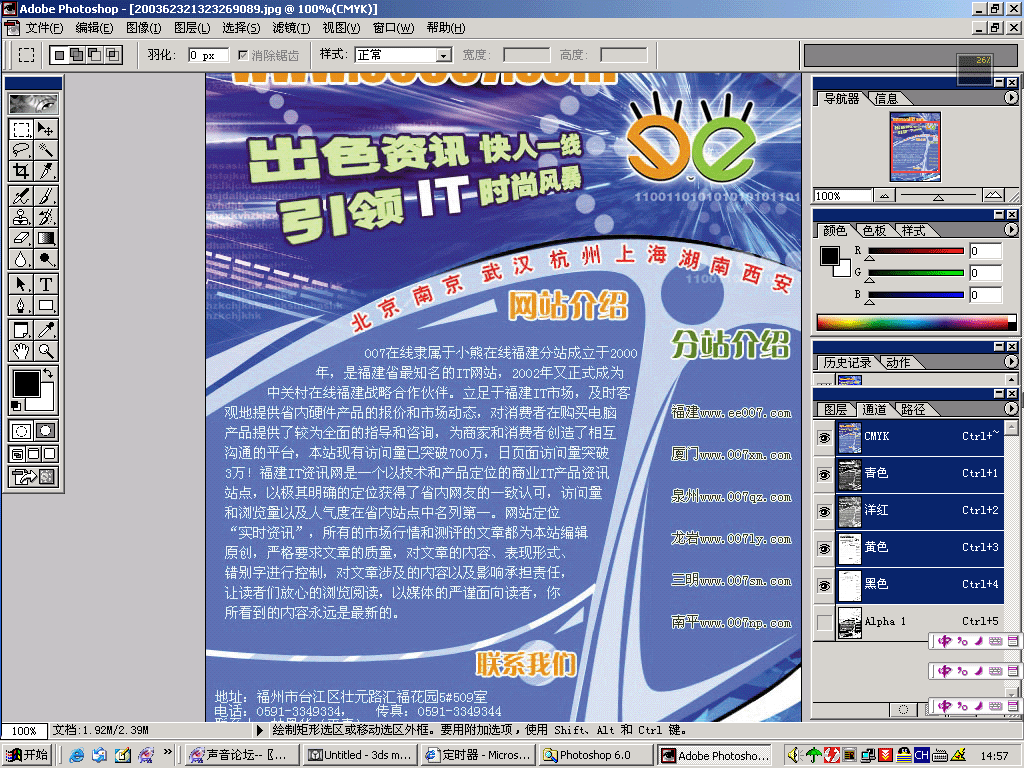Choose the Blur tool
The width and height of the screenshot is (1024, 768).
pyautogui.click(x=22, y=259)
